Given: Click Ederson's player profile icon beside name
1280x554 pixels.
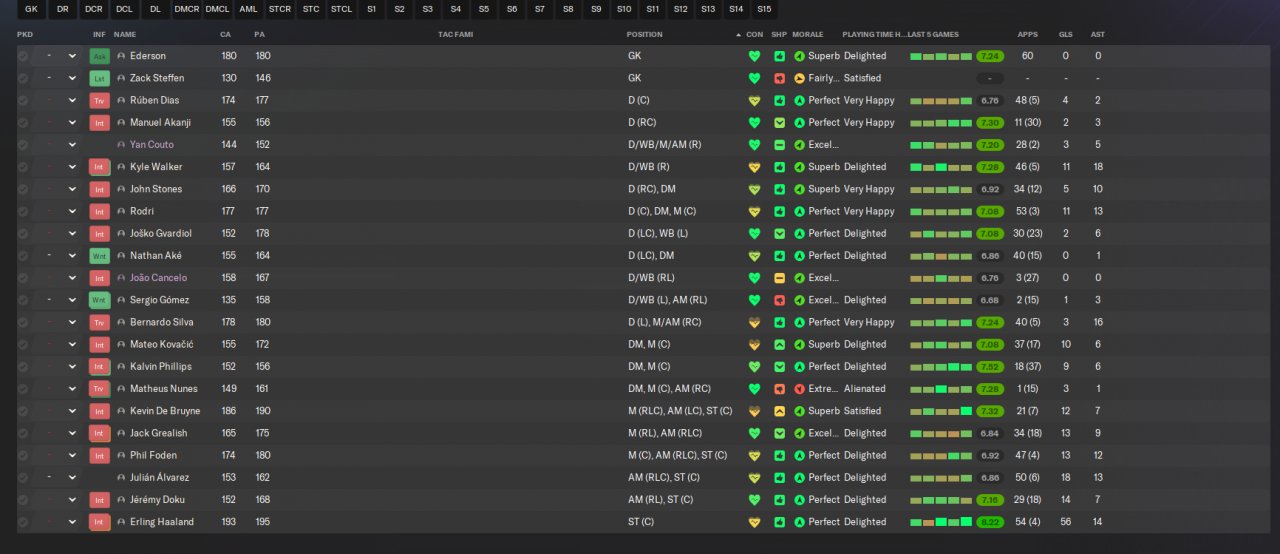Looking at the screenshot, I should [x=121, y=56].
